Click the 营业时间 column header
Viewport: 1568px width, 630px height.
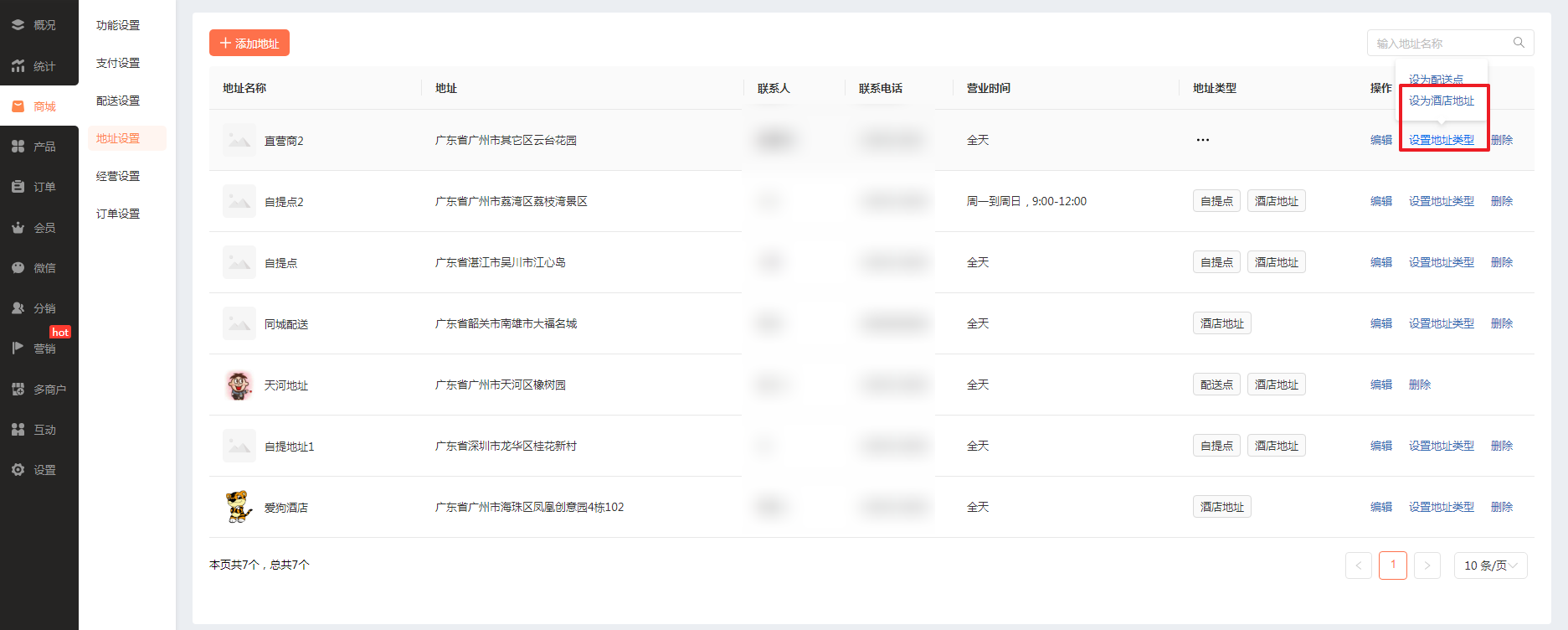pos(989,88)
